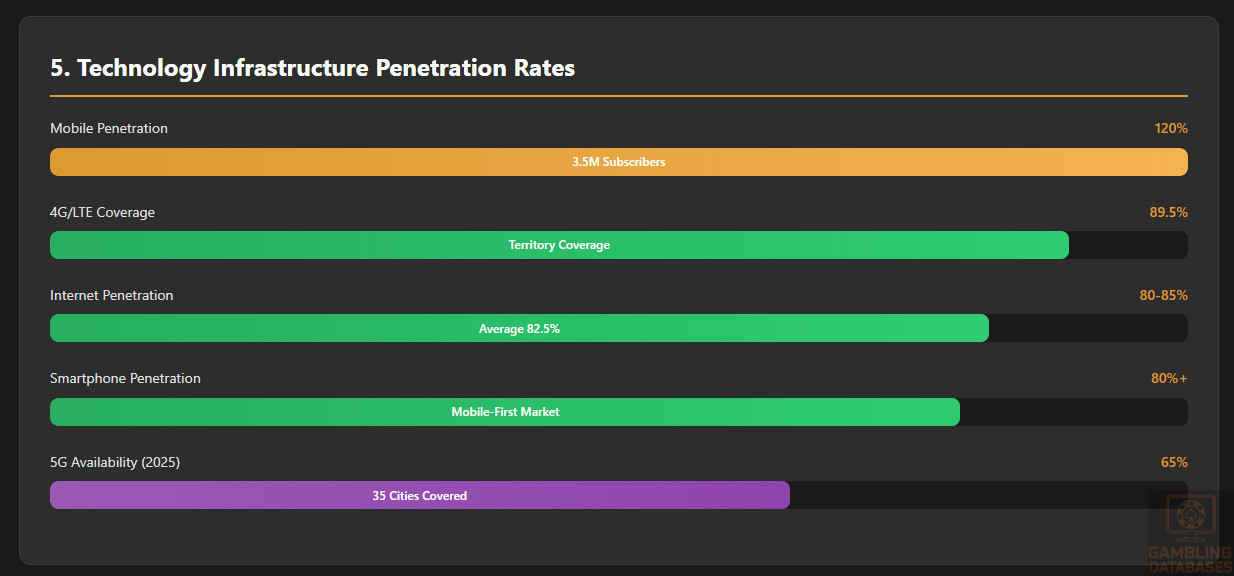Click the purple 35 Cities Covered bar
This screenshot has width=1234, height=576.
tap(419, 495)
